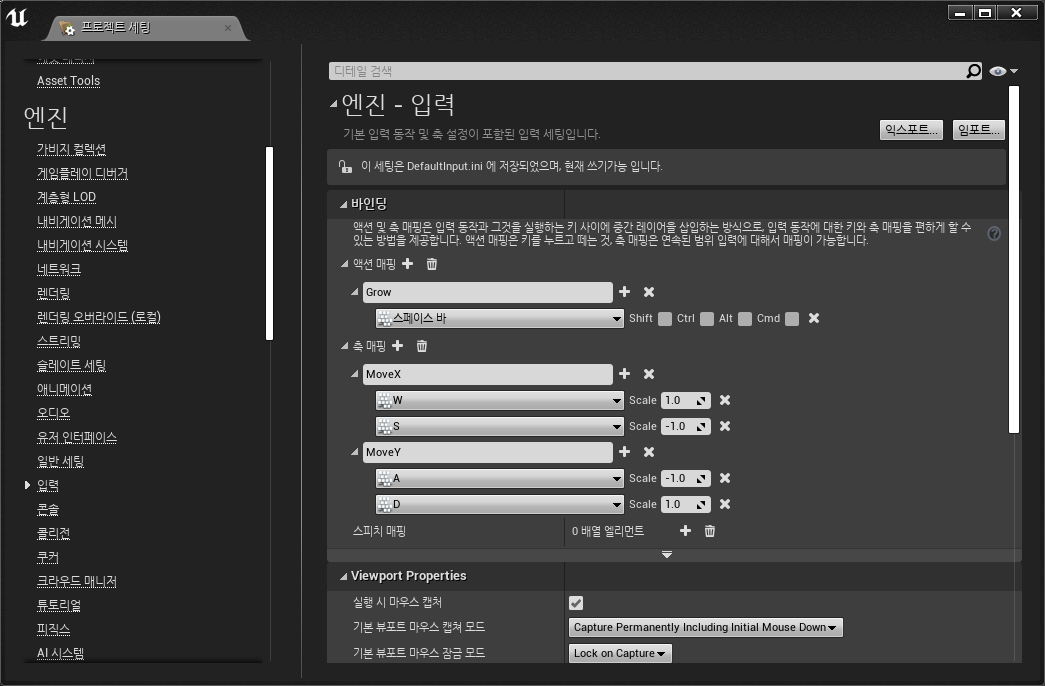Open the help tooltip question mark icon

pos(994,233)
